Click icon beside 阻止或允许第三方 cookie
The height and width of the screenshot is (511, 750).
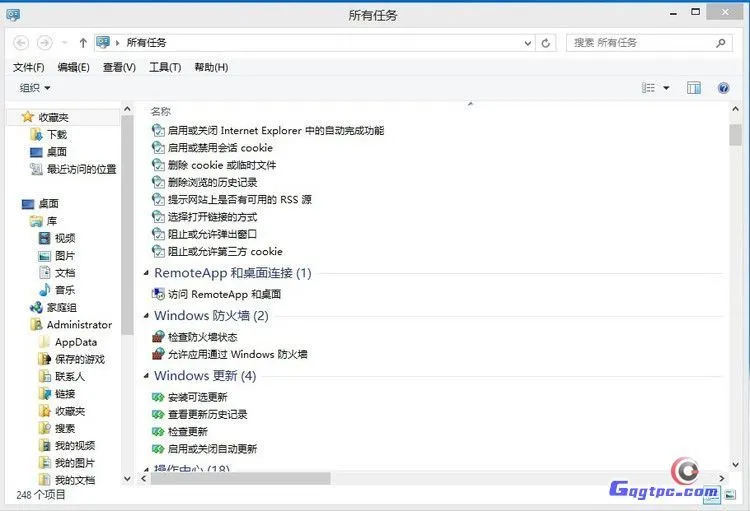(158, 251)
